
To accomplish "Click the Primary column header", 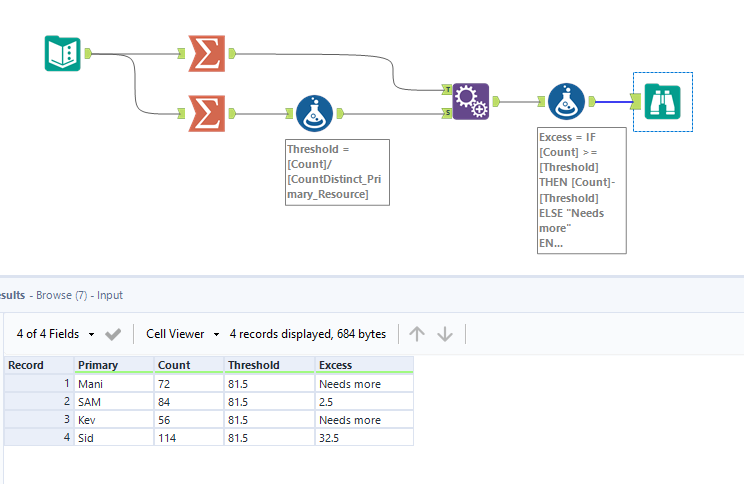I will [98, 365].
